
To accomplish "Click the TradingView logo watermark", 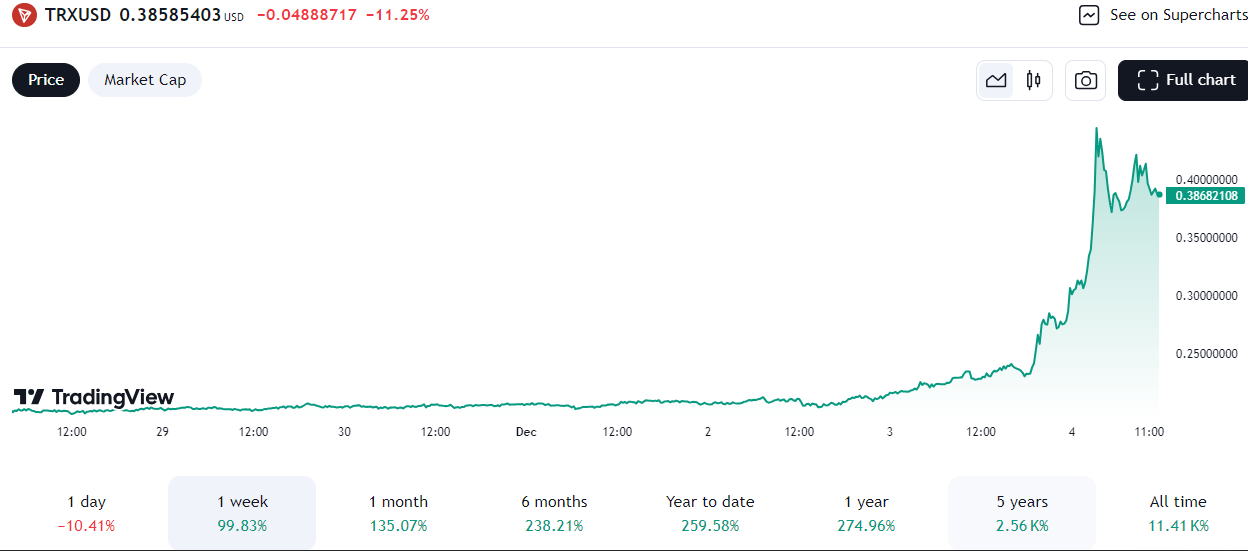I will 94,398.
